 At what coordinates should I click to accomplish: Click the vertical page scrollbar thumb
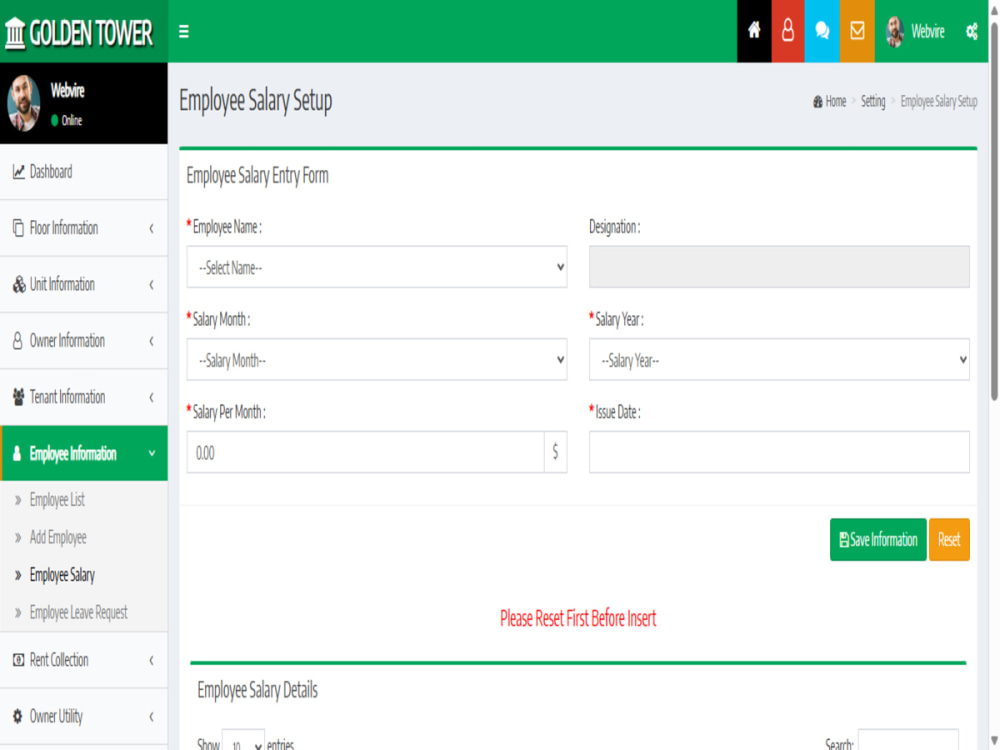[x=994, y=210]
